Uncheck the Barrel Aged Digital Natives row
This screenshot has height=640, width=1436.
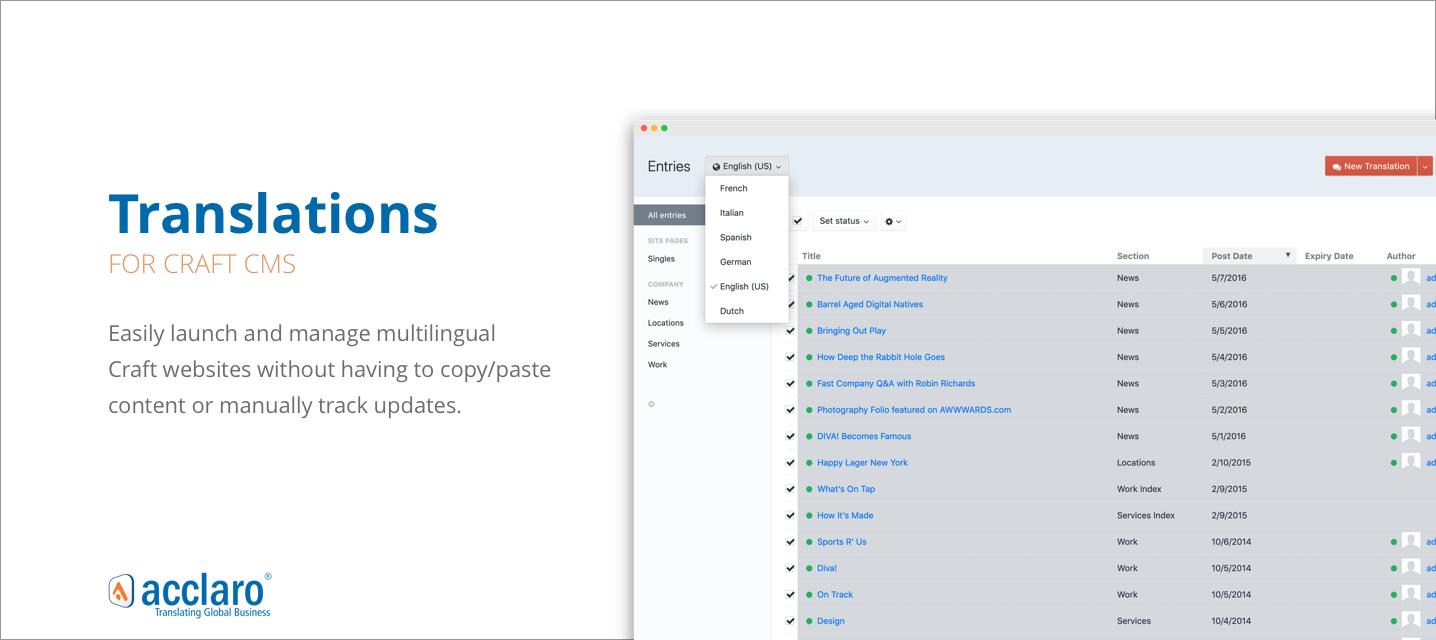pyautogui.click(x=790, y=304)
